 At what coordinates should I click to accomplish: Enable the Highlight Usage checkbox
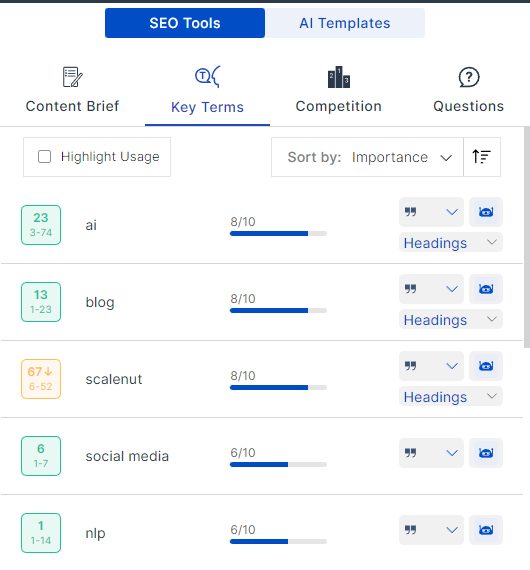pos(44,157)
